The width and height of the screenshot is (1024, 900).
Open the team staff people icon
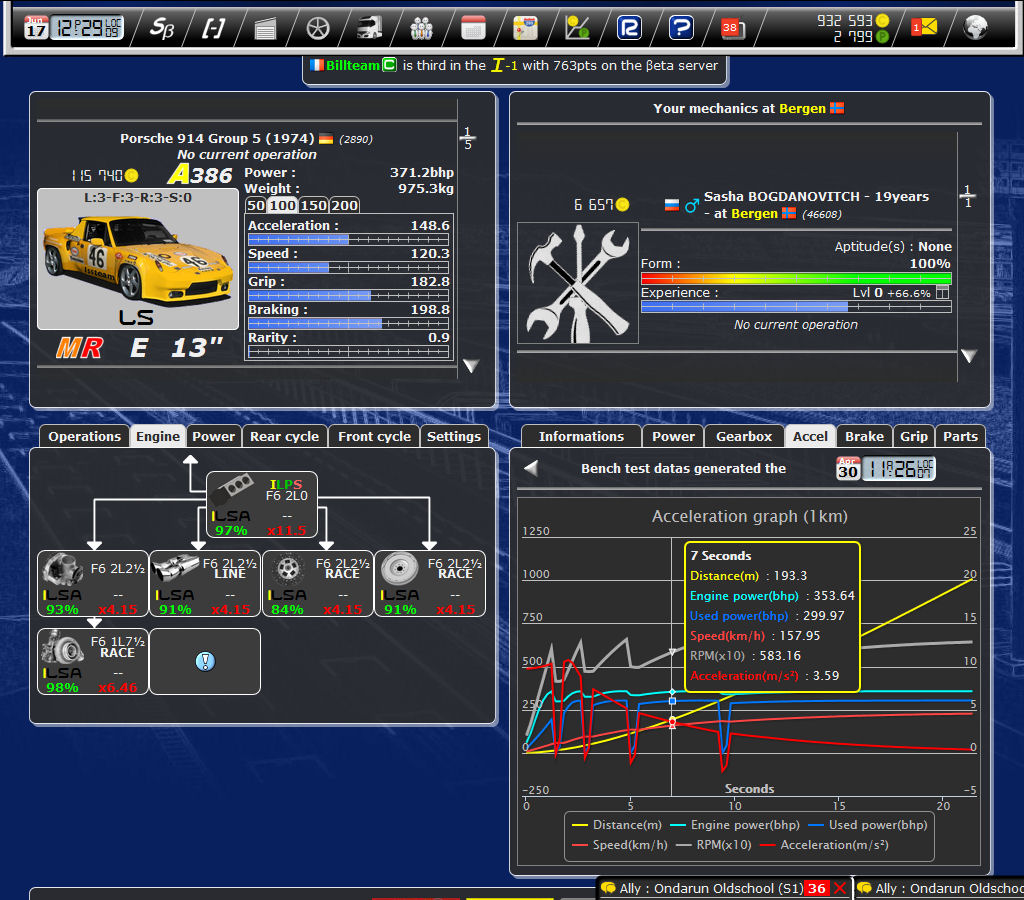(x=421, y=28)
